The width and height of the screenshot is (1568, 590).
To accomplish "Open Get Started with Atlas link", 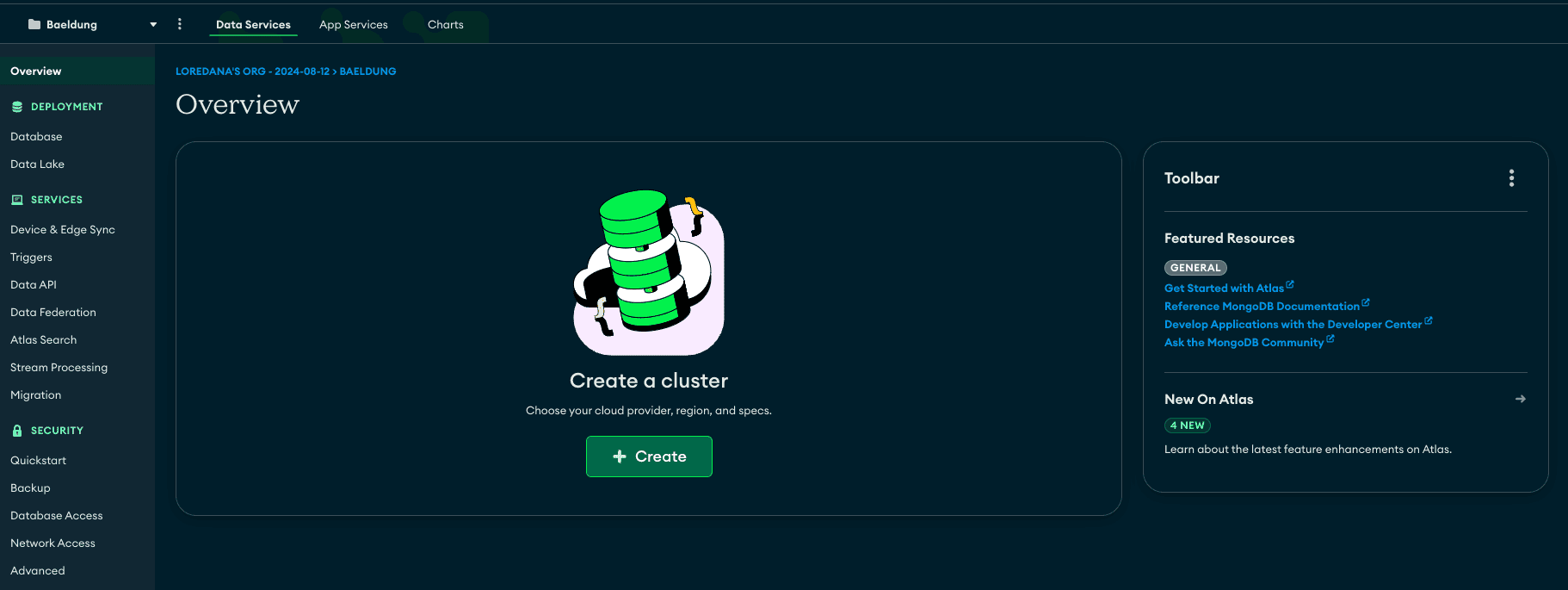I will coord(1229,288).
